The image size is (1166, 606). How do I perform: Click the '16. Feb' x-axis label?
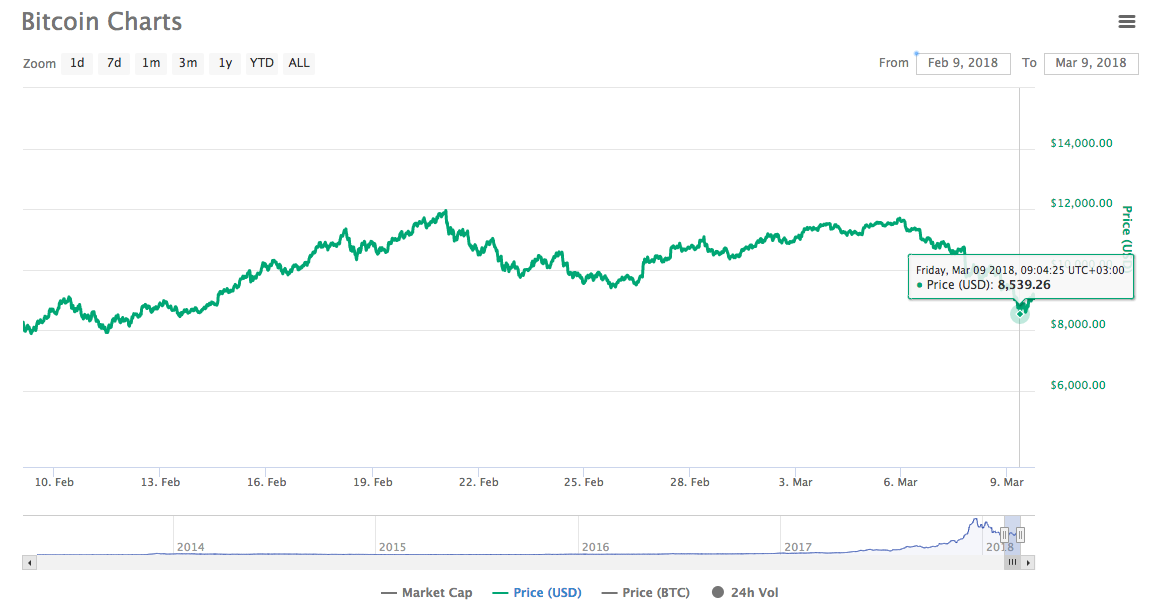point(266,482)
